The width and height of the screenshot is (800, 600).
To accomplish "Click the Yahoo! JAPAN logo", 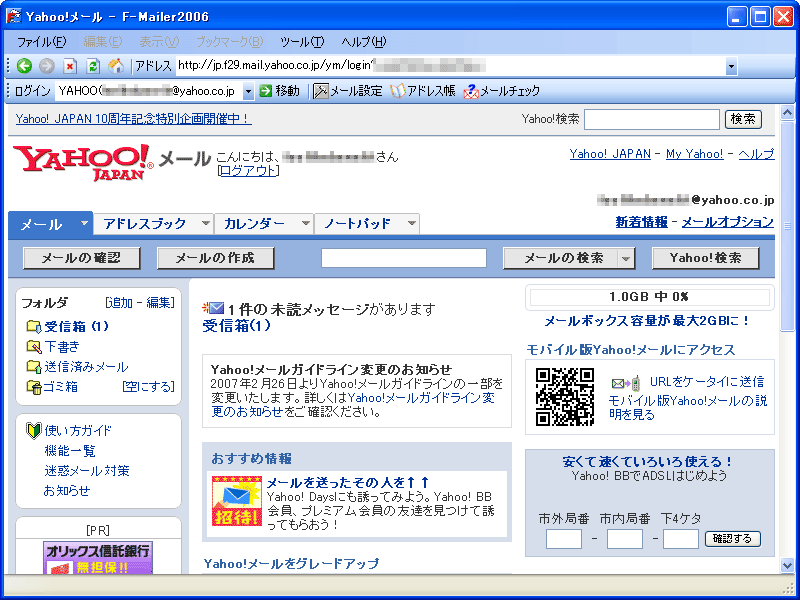I will pos(83,162).
